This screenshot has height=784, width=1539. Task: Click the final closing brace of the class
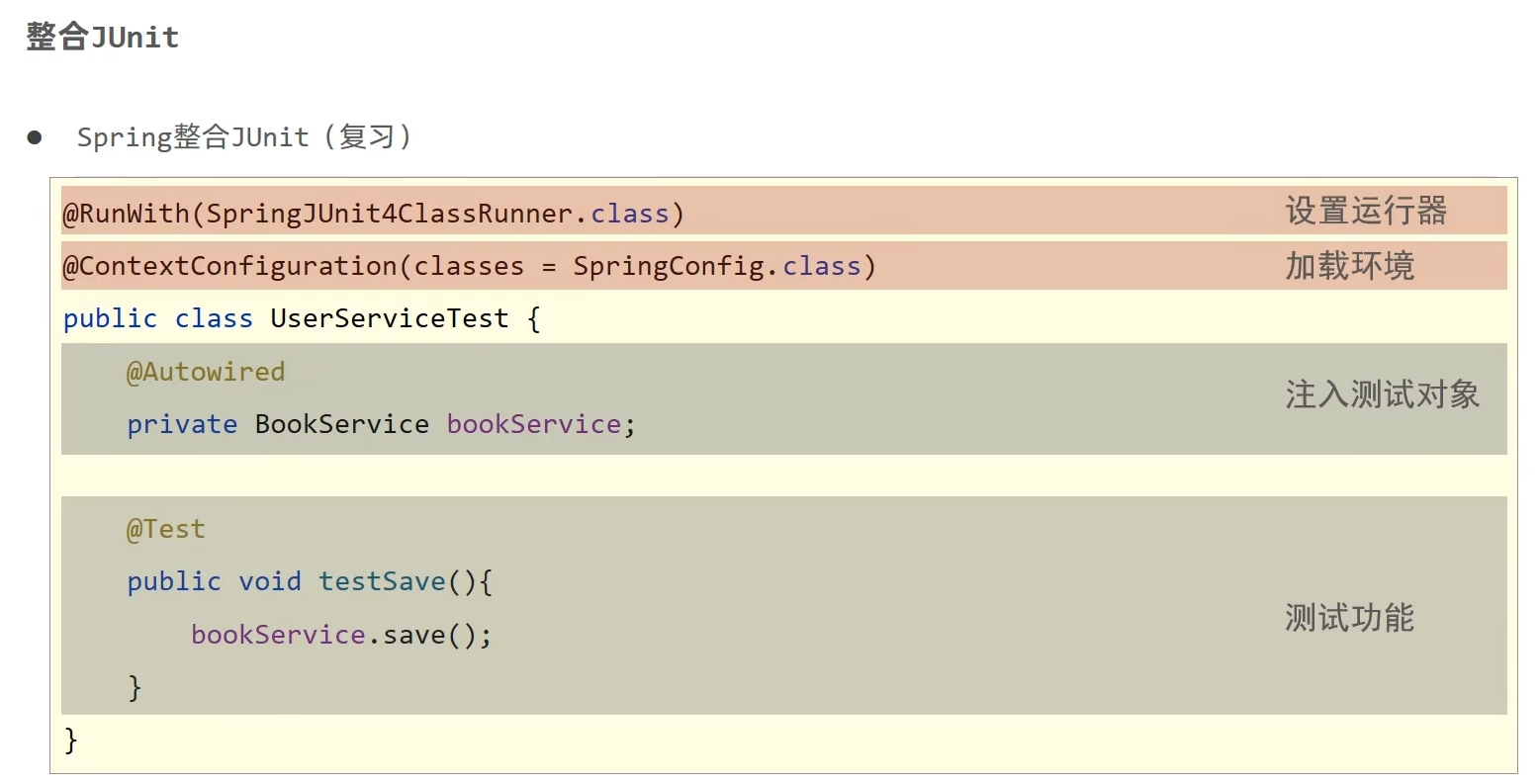coord(70,740)
